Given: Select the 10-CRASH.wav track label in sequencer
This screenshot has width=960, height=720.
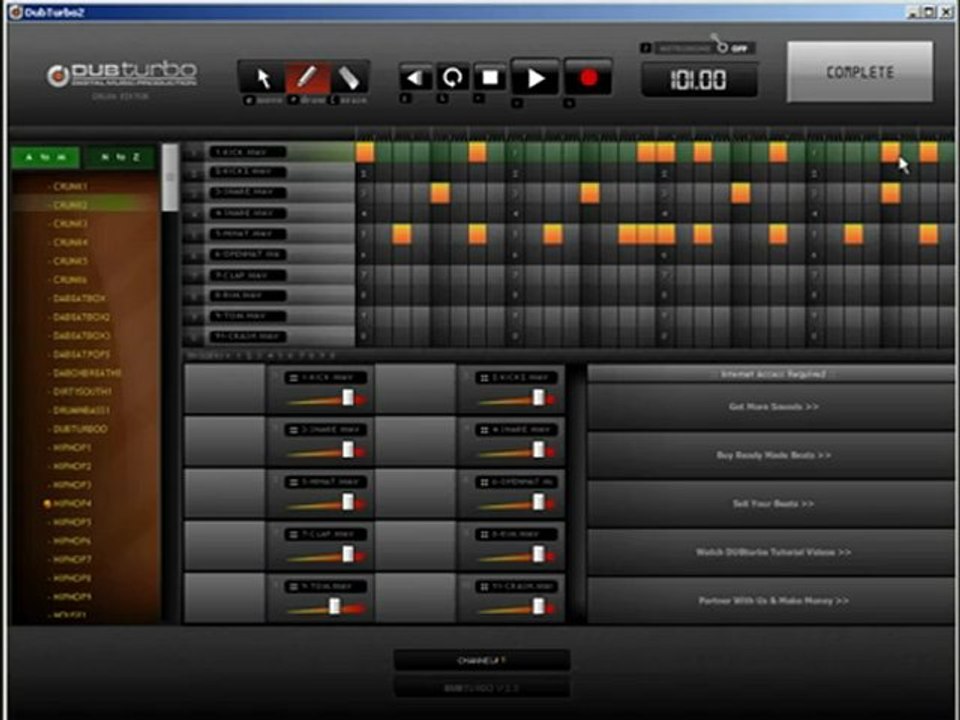Looking at the screenshot, I should pyautogui.click(x=247, y=337).
